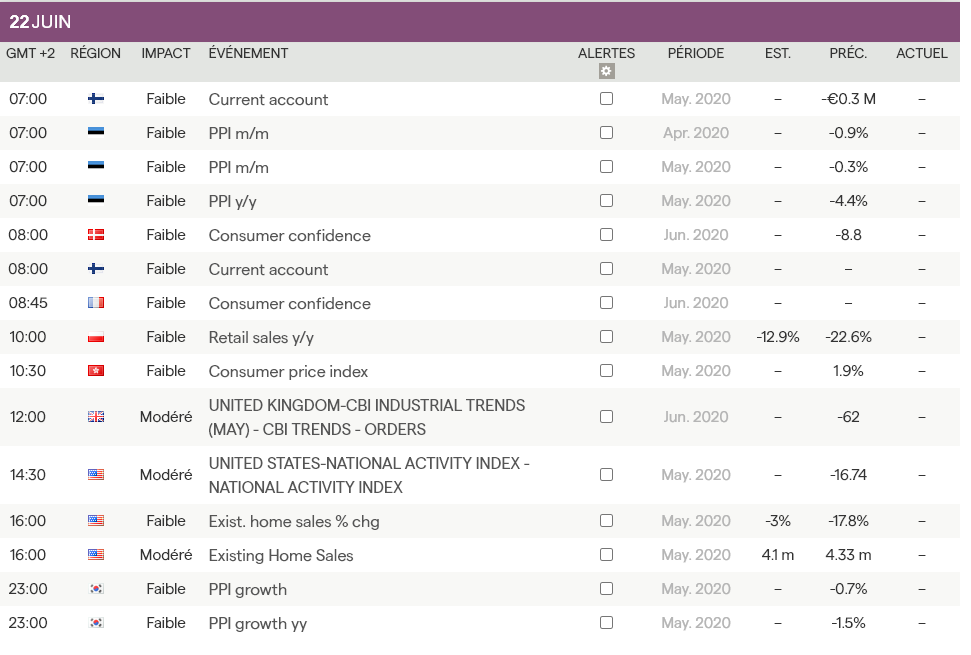Viewport: 971px width, 655px height.
Task: Select the PÉRIODE column header
Action: coord(696,53)
